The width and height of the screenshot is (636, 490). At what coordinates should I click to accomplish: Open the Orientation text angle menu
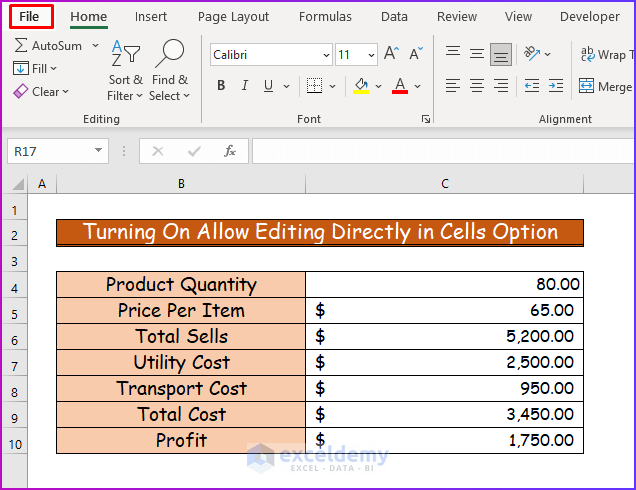536,54
